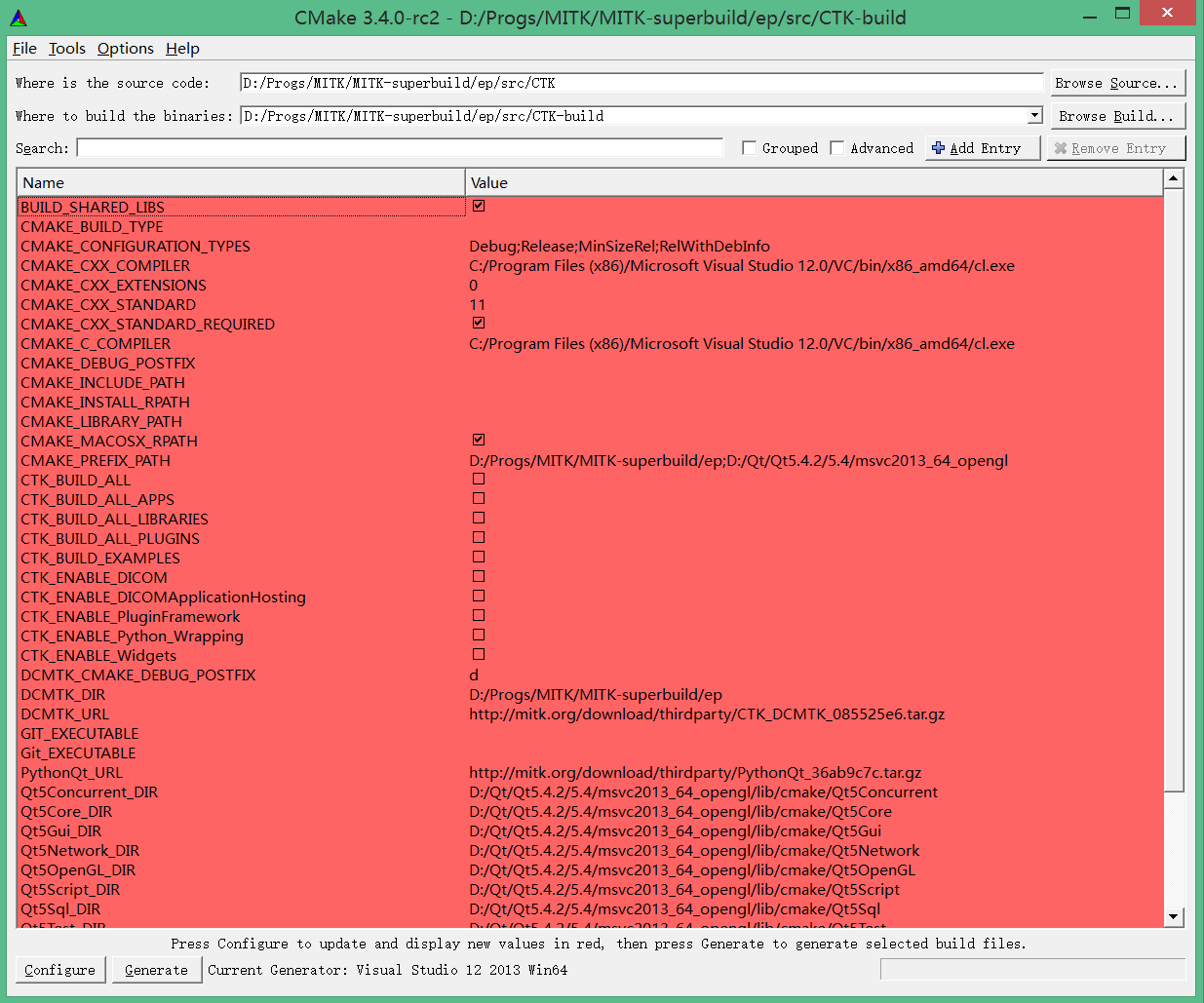Select the CMAKE_CONFIGURATION_TYPES entry

136,246
